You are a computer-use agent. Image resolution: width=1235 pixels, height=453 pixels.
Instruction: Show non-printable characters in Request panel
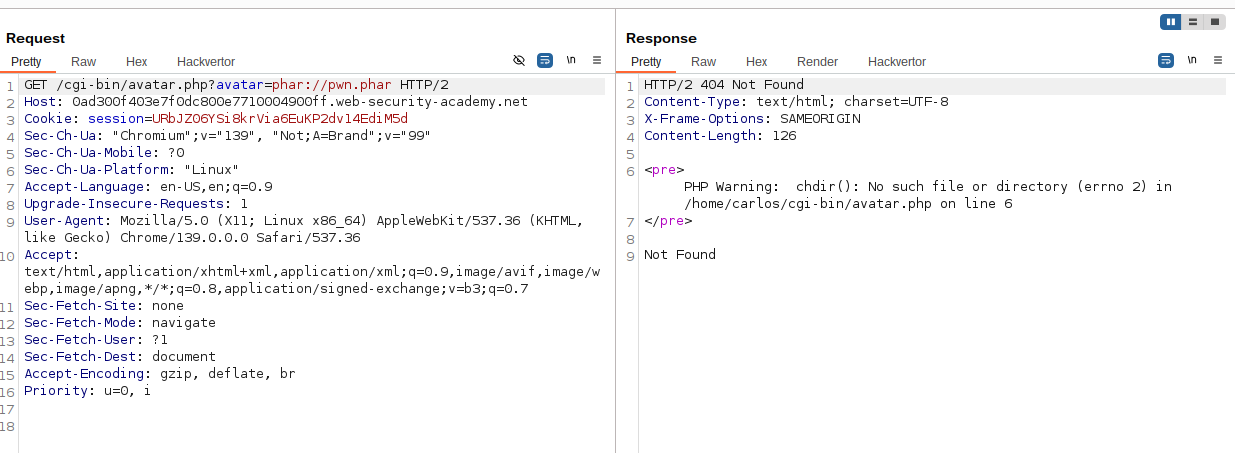(x=571, y=60)
